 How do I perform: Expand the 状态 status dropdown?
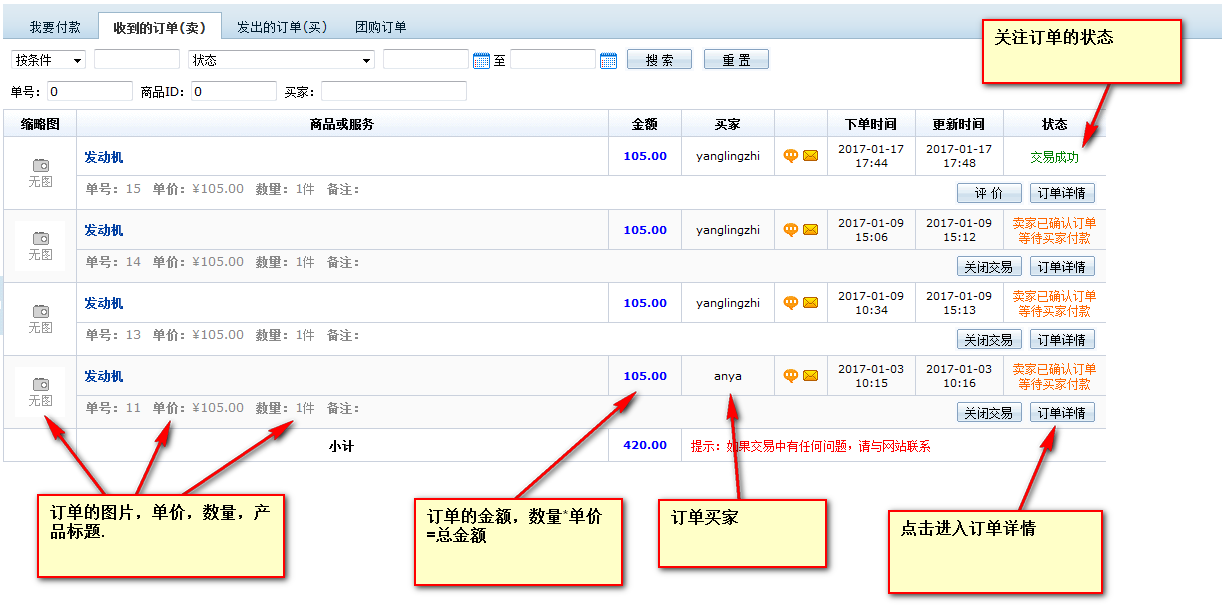281,60
